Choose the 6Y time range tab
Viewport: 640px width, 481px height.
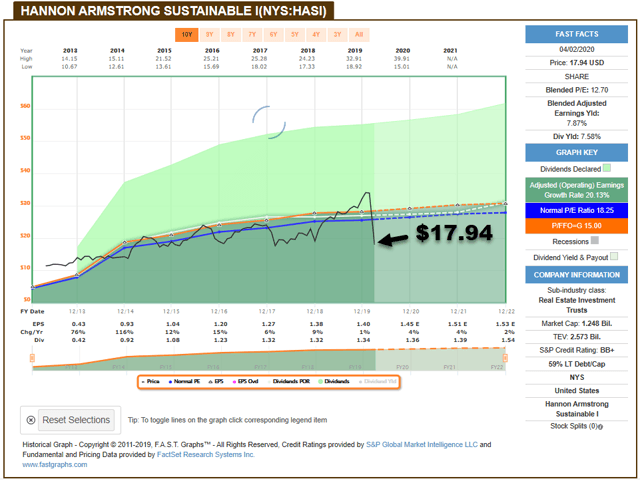pos(273,35)
